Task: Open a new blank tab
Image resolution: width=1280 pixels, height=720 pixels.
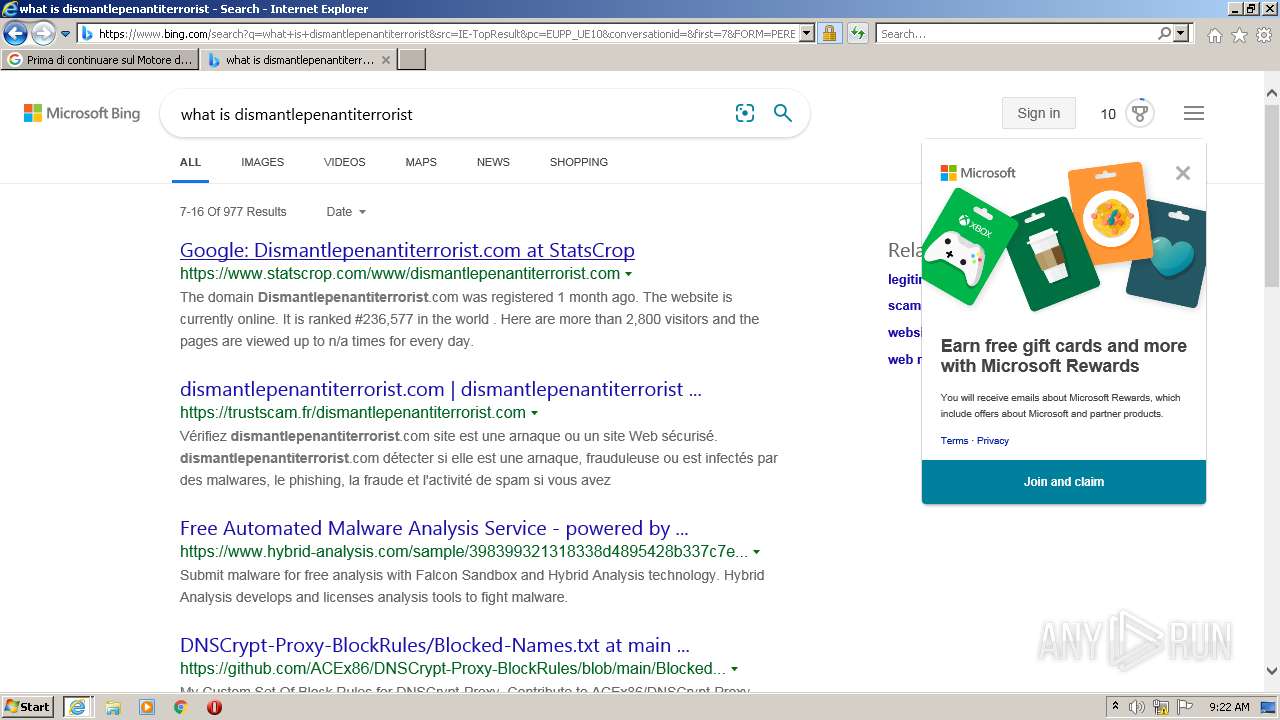Action: pos(412,60)
